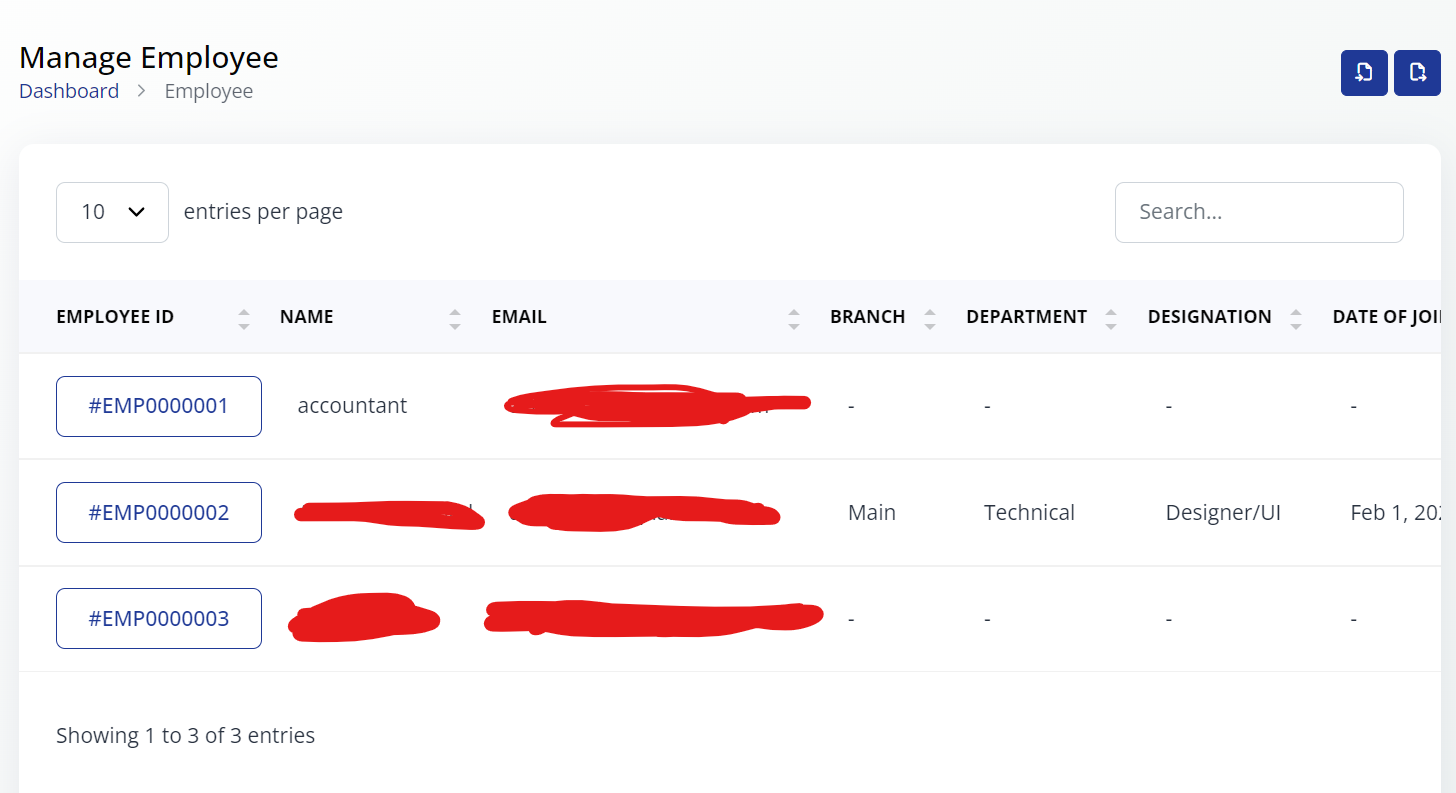1456x793 pixels.
Task: Click the Dashboard breadcrumb link
Action: (x=69, y=91)
